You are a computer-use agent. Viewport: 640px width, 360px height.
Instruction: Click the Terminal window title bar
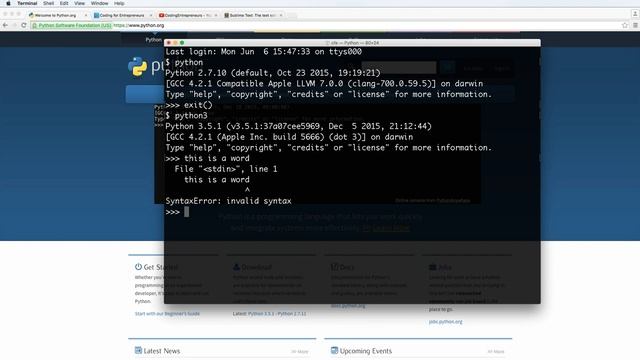[x=352, y=42]
